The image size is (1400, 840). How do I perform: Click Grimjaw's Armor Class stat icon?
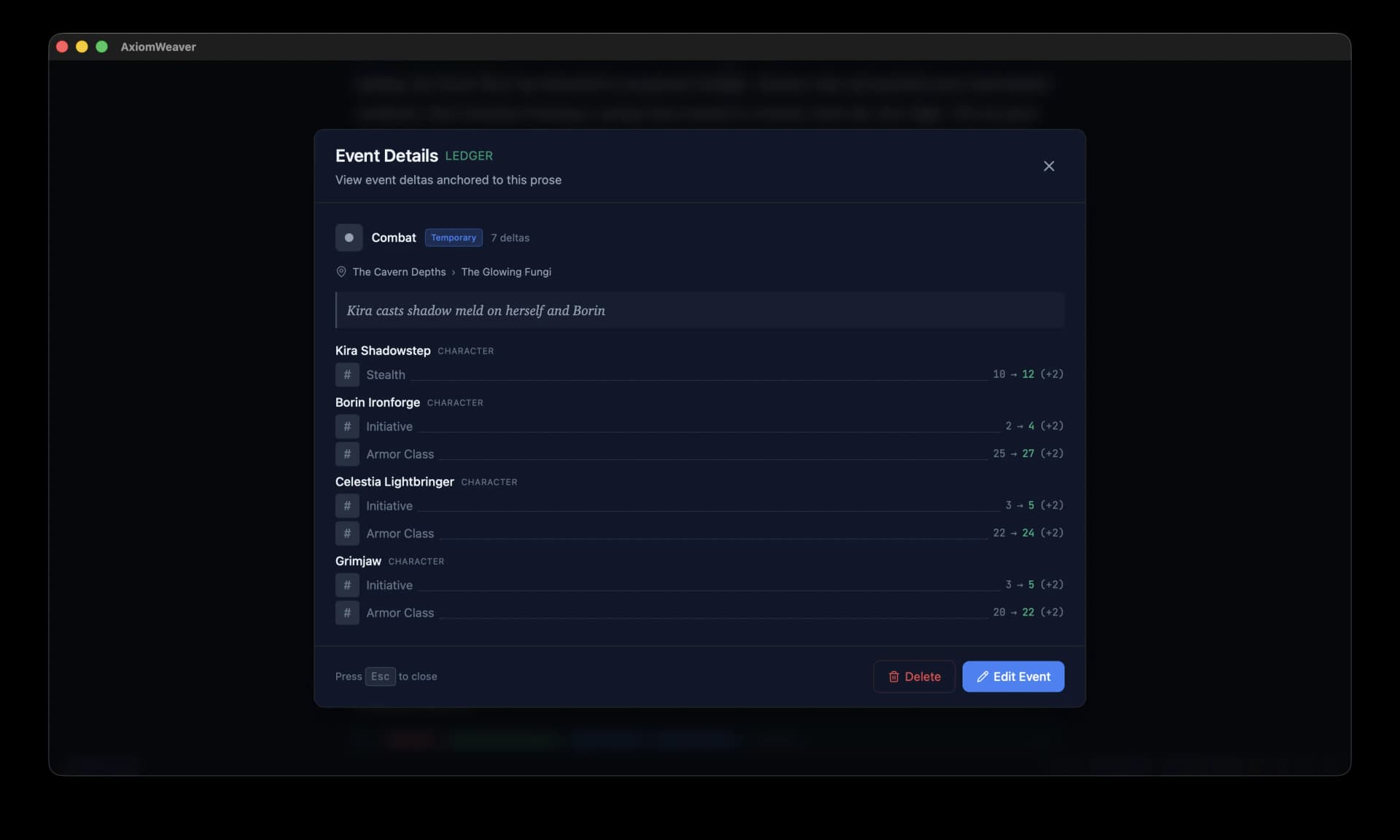click(346, 612)
